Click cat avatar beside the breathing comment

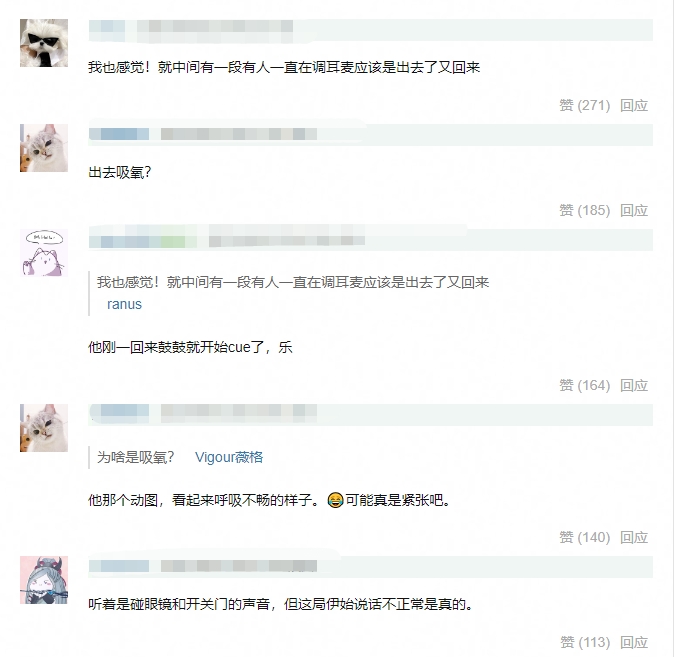(44, 428)
